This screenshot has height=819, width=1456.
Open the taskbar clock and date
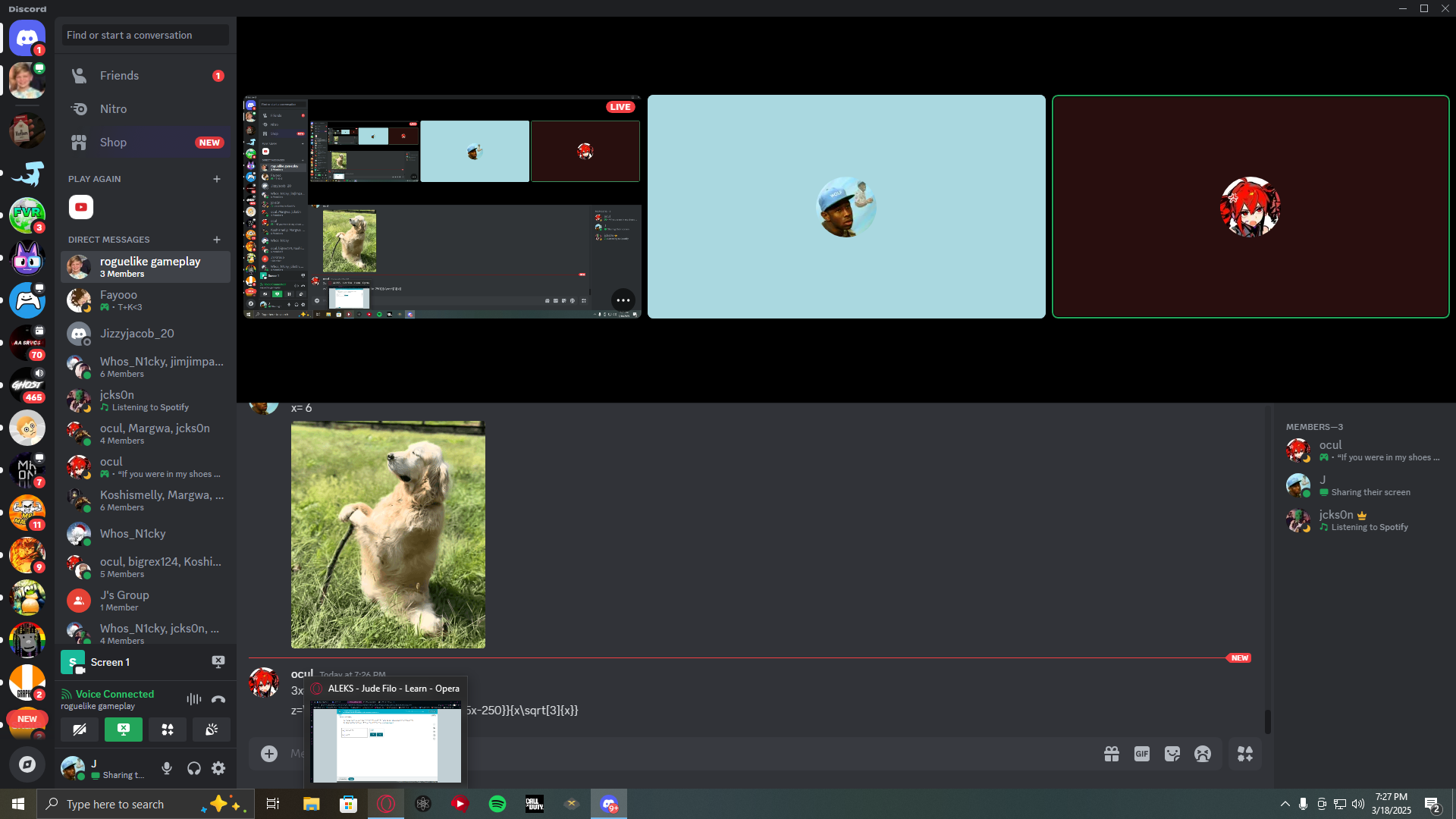[x=1391, y=804]
